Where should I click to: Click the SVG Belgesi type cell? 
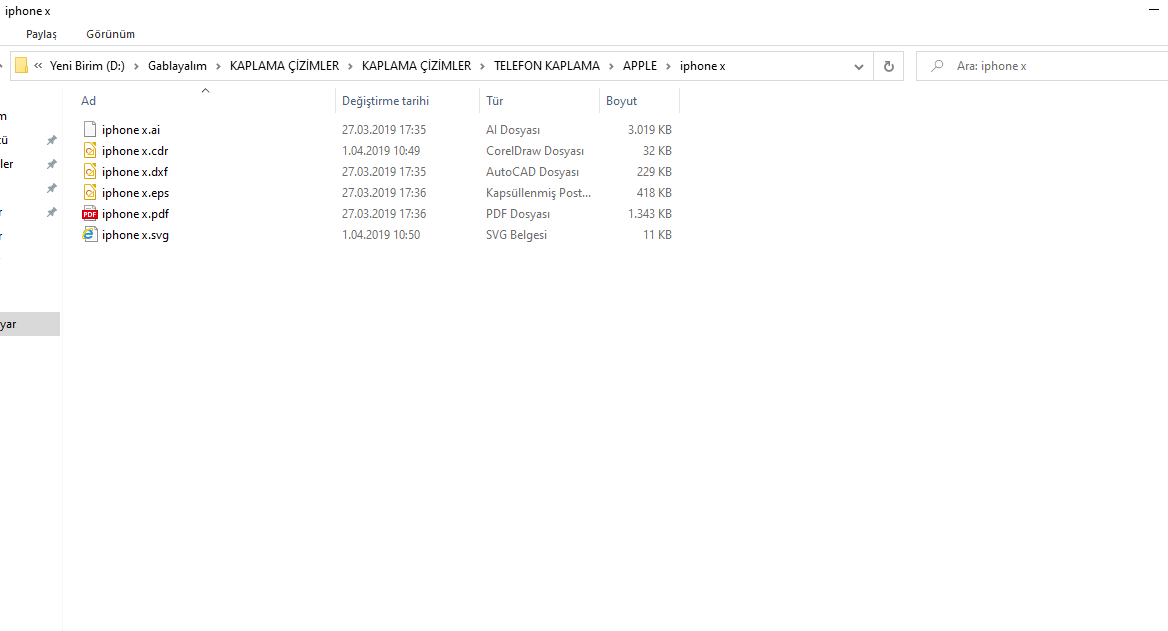tap(516, 235)
